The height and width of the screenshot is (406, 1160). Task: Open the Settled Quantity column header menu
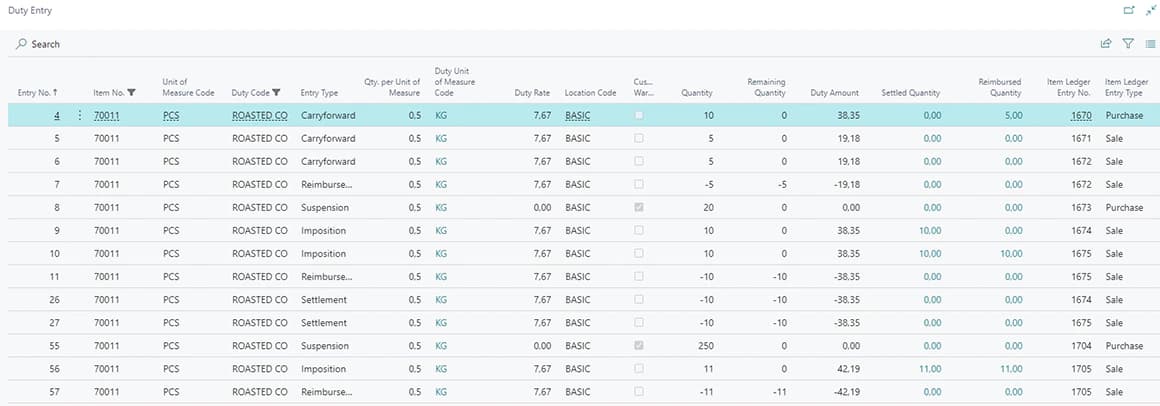(x=911, y=93)
